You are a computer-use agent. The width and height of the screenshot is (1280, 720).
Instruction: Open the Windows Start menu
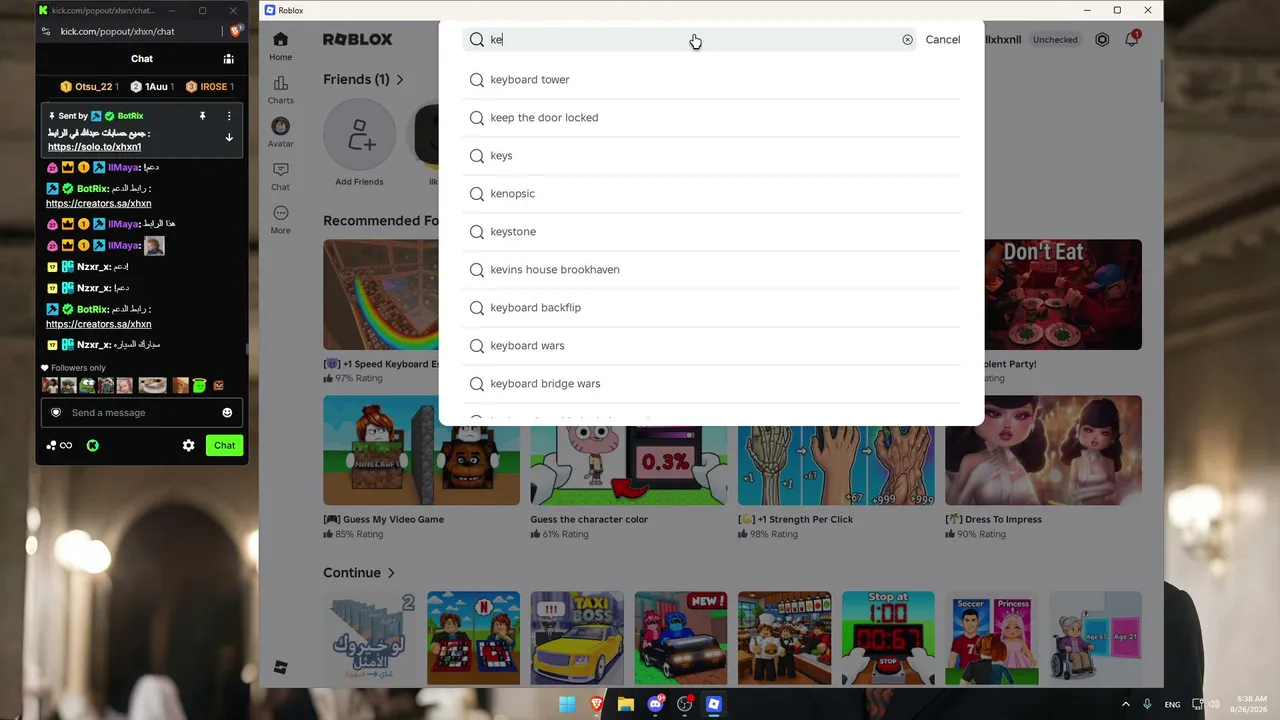[x=567, y=704]
